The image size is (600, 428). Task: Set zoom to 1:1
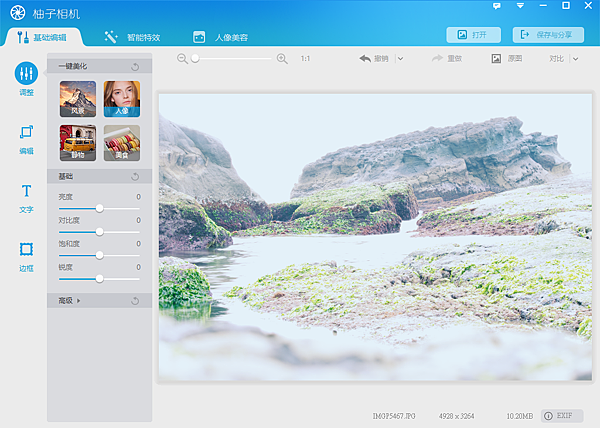point(305,59)
